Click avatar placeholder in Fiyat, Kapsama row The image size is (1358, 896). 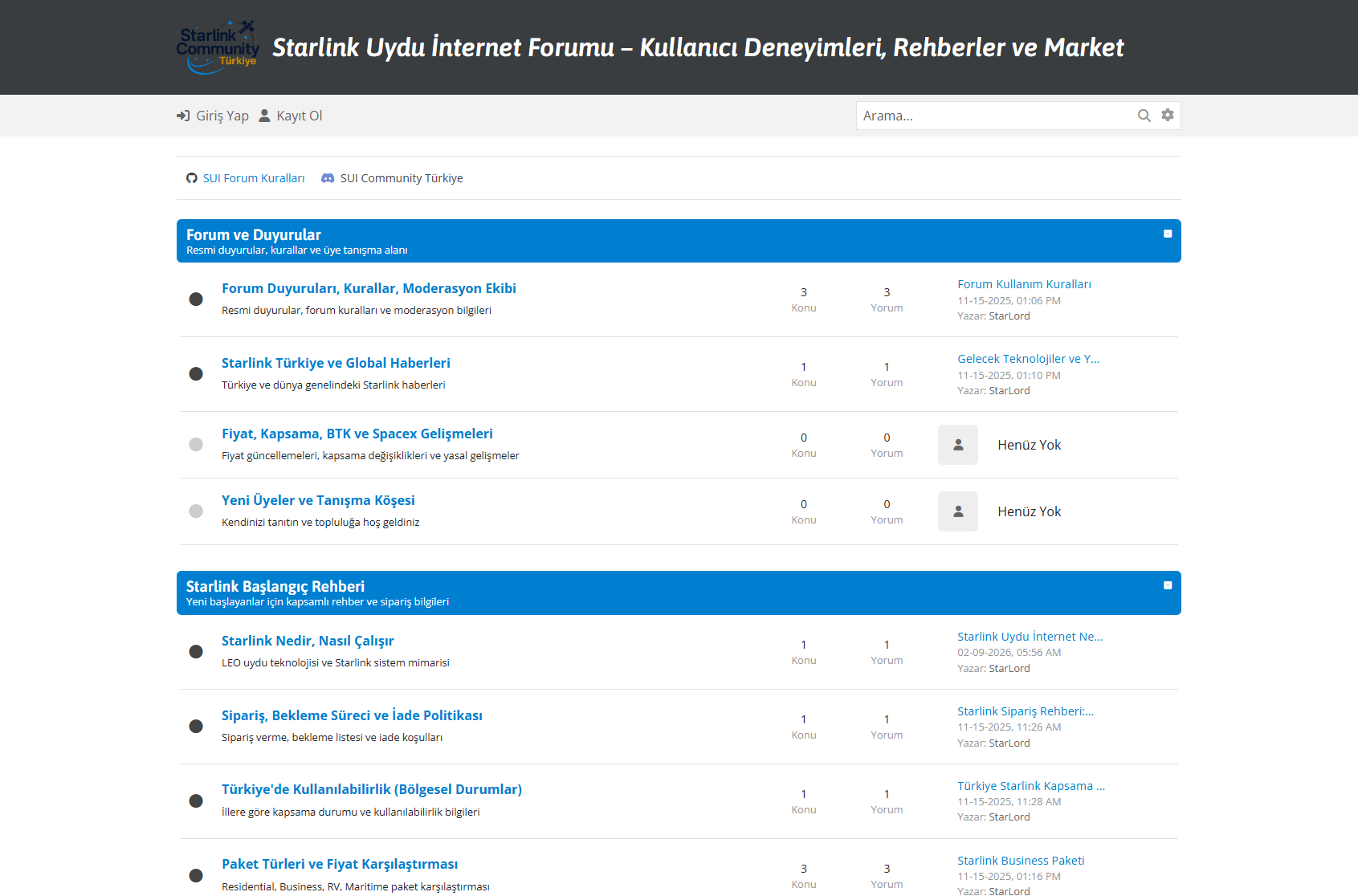click(958, 445)
